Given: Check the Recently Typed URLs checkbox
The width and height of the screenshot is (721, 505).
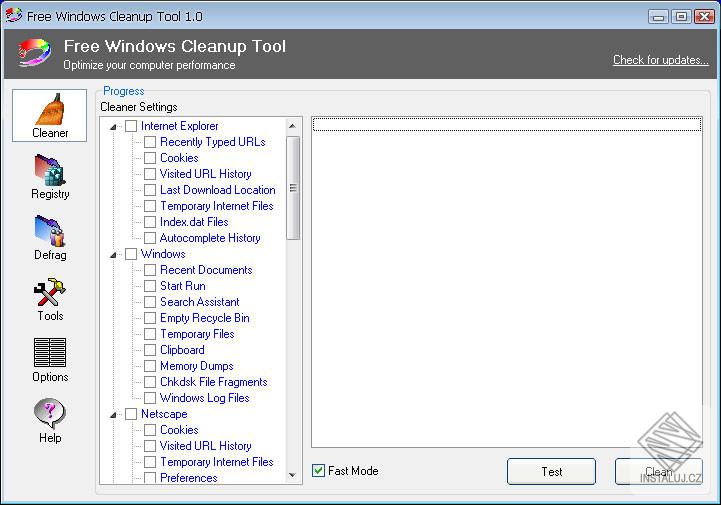Looking at the screenshot, I should [150, 142].
